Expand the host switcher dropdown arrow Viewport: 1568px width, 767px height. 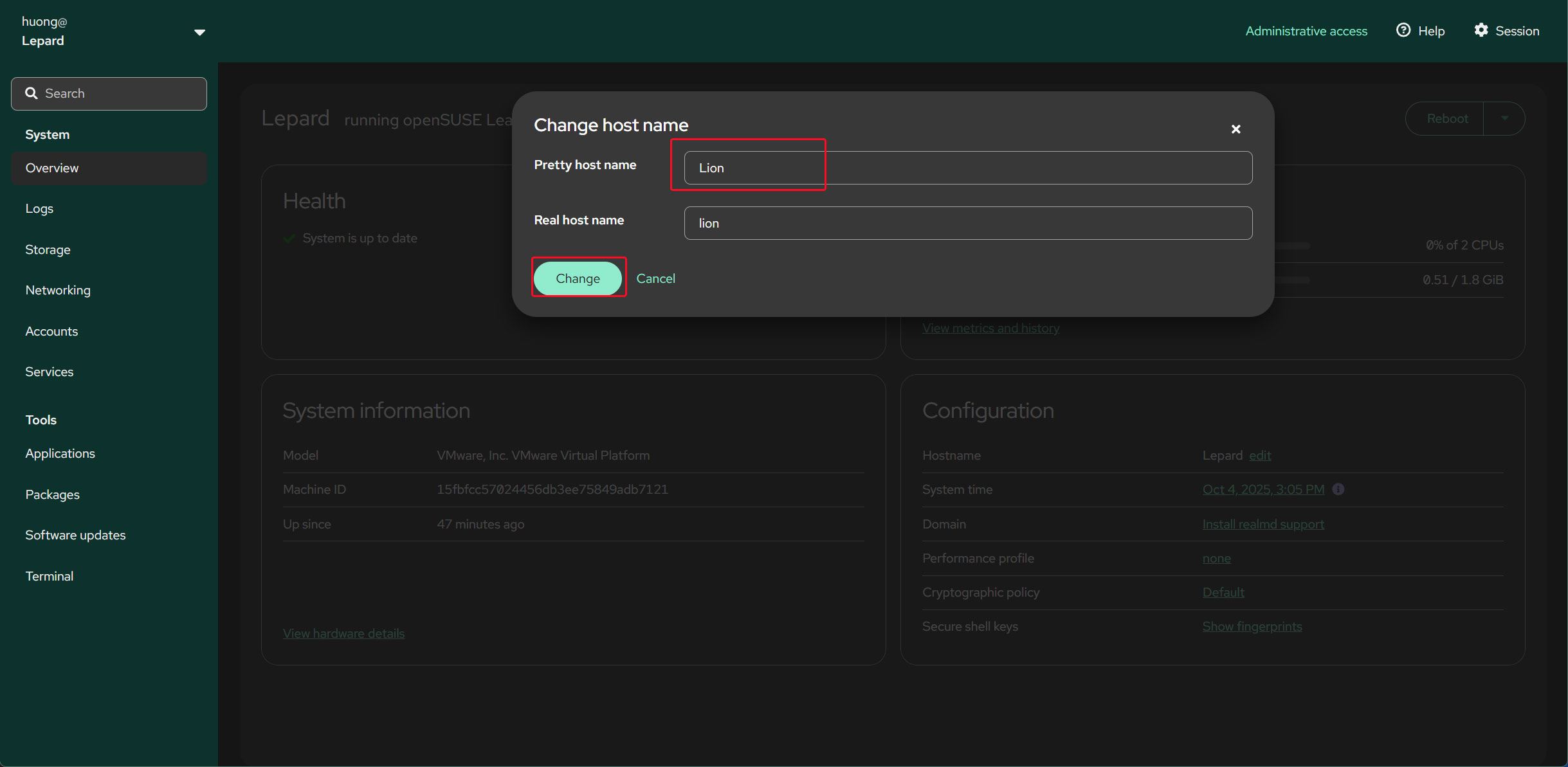point(199,32)
